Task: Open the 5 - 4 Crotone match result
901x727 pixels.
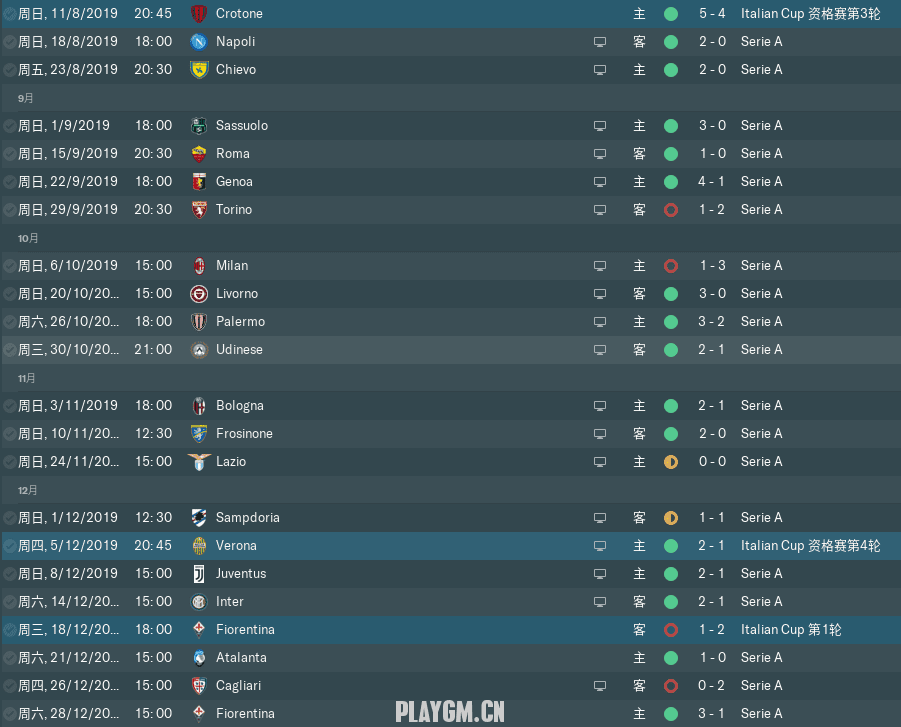Action: point(712,13)
